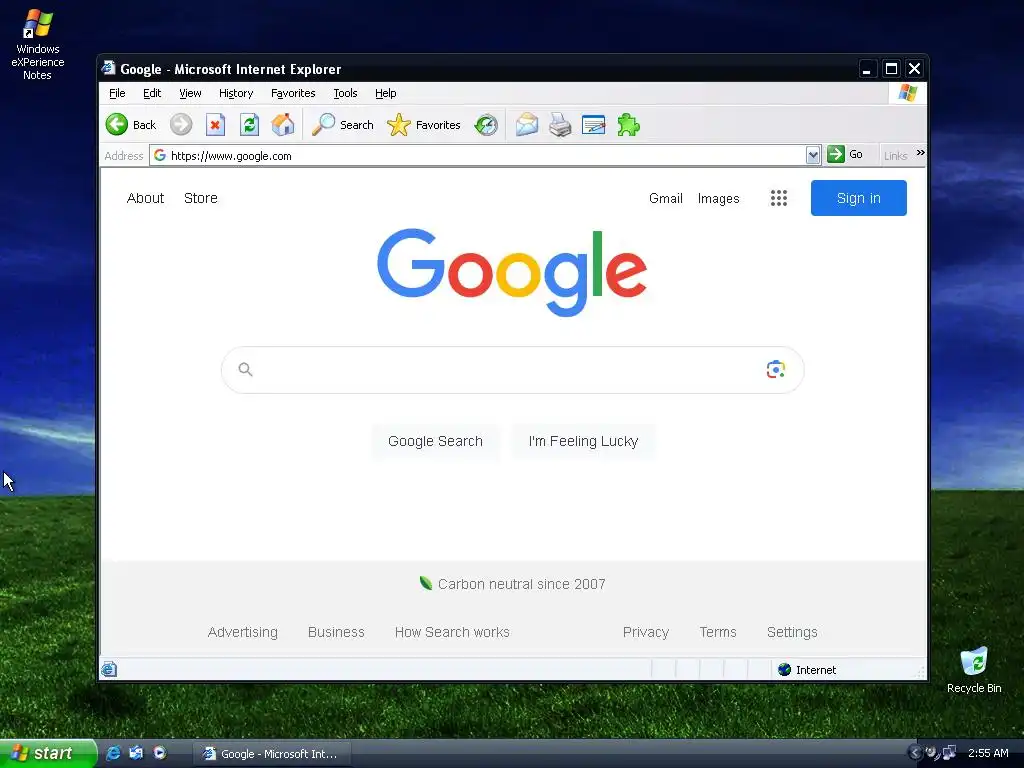Launch Internet Explorer from Quick Launch
The image size is (1024, 768).
tap(113, 753)
